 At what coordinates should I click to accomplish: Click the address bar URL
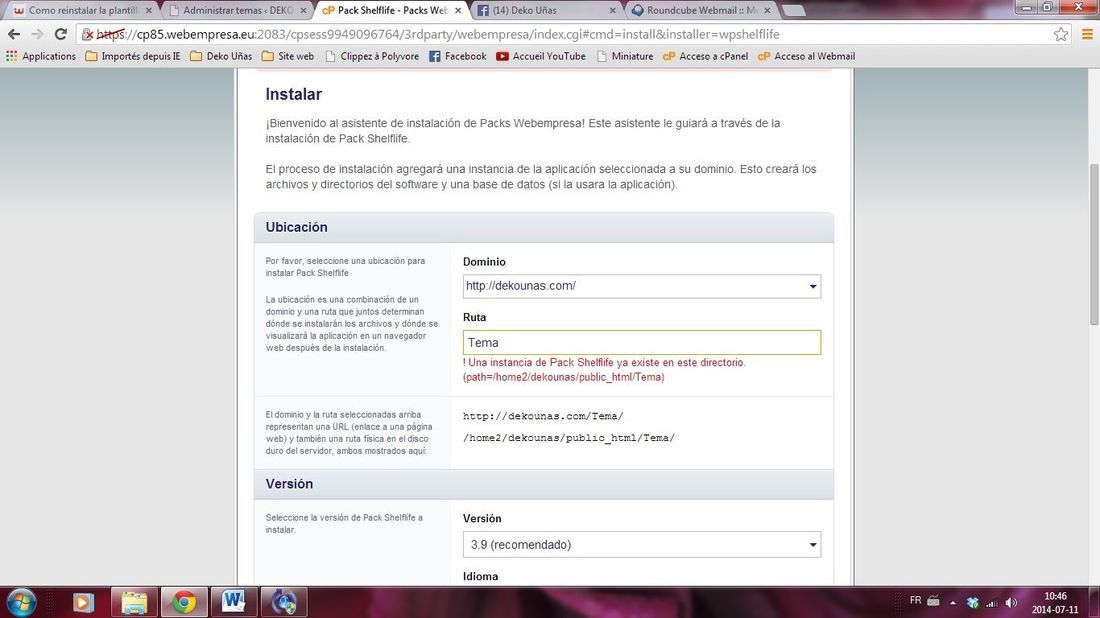(438, 34)
